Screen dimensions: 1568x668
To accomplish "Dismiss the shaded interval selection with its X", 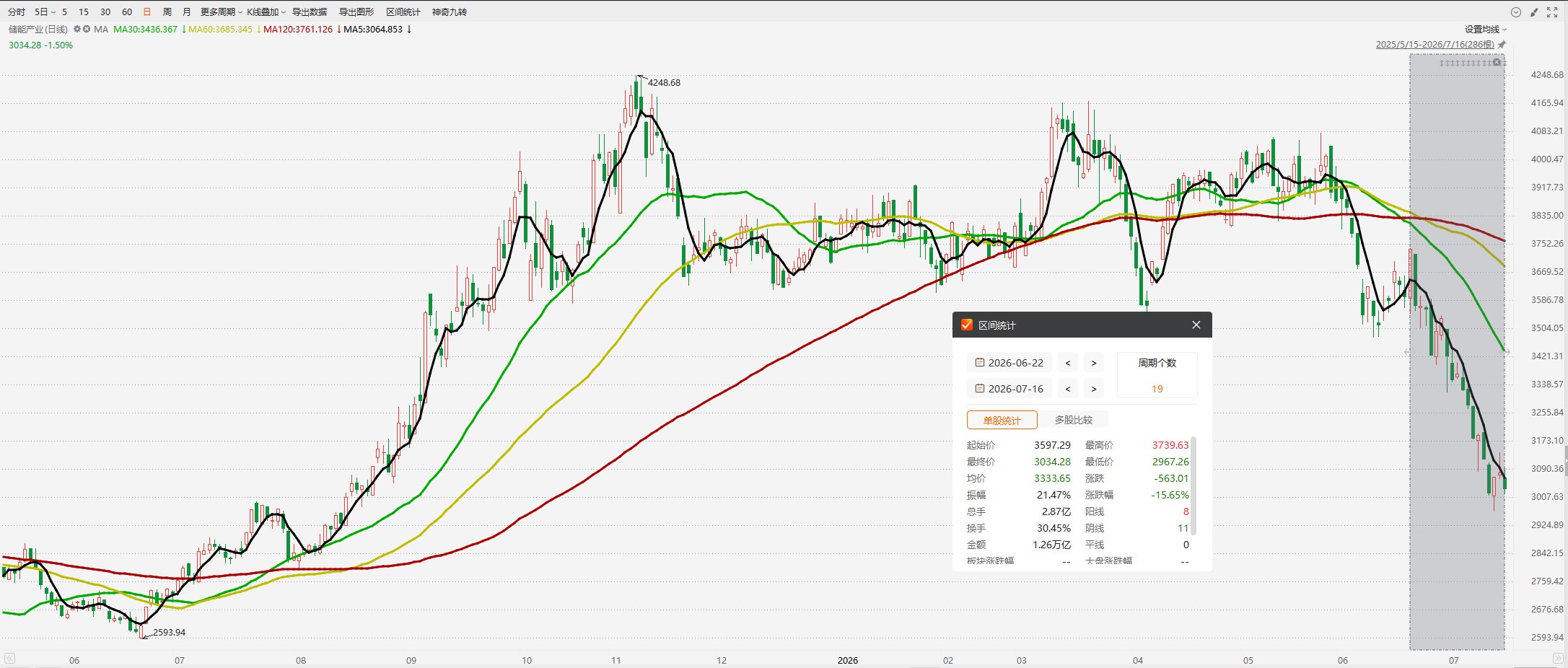I will 1497,63.
